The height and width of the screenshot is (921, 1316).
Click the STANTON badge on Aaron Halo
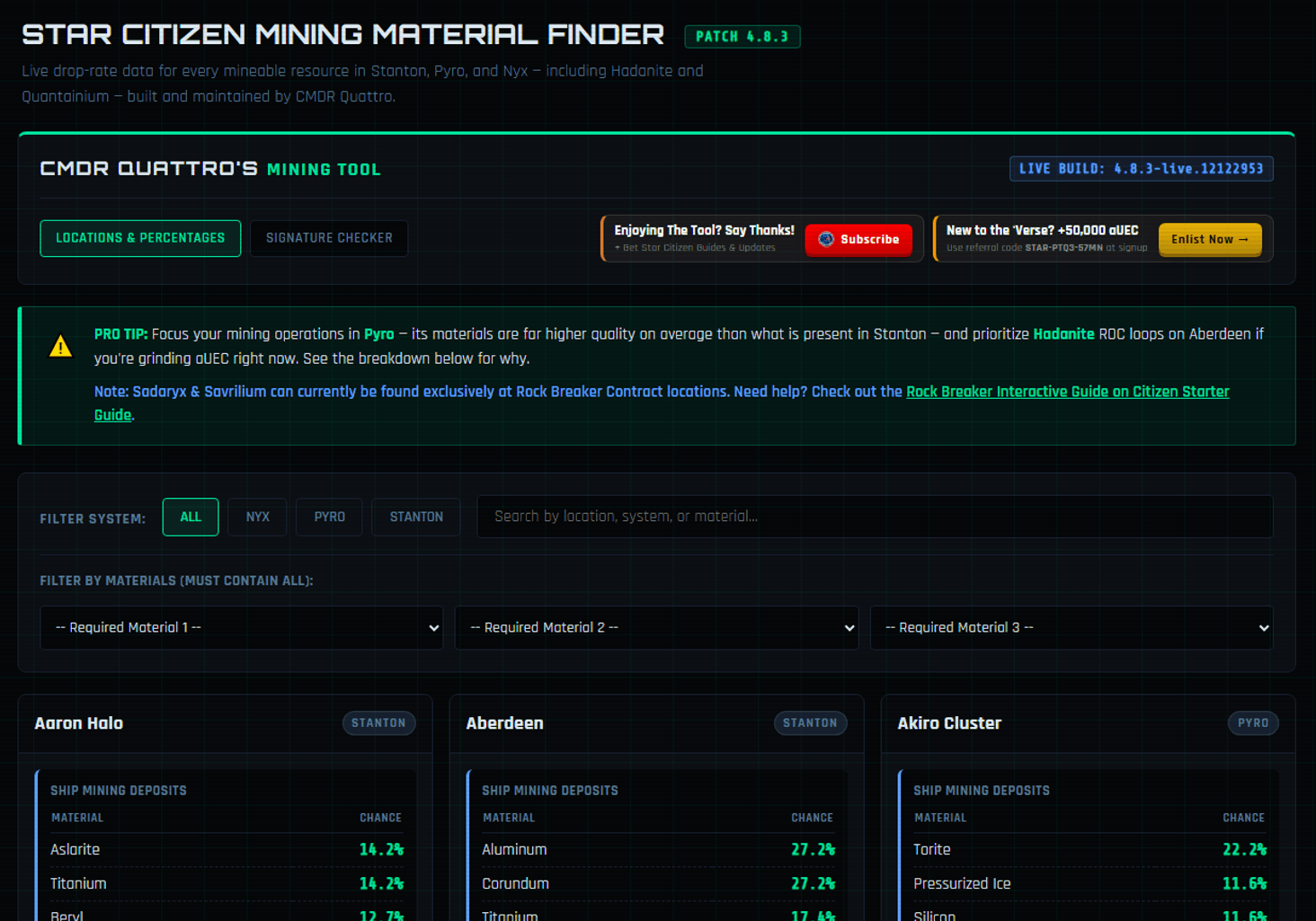point(378,723)
